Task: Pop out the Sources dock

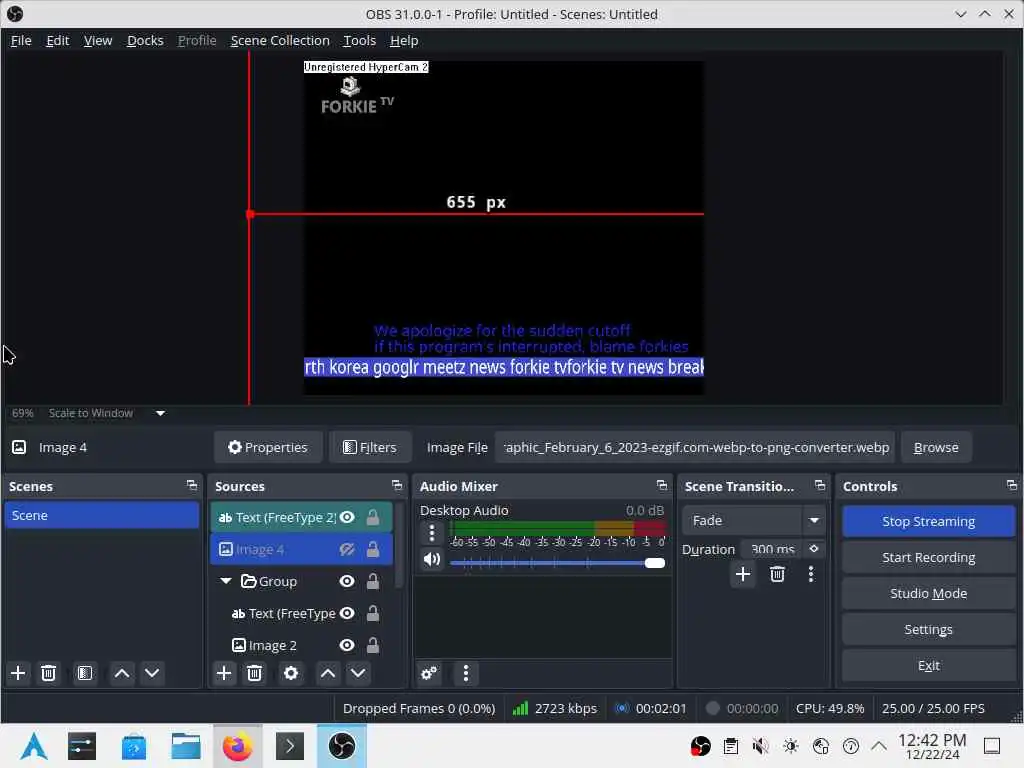Action: [x=396, y=485]
